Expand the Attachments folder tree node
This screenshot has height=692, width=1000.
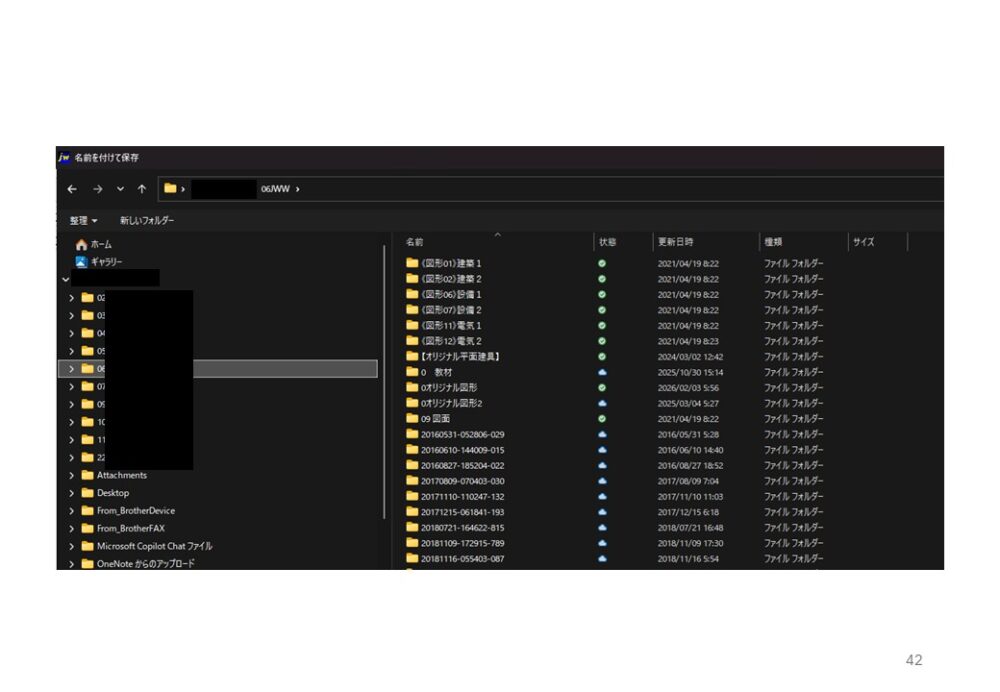(x=71, y=476)
